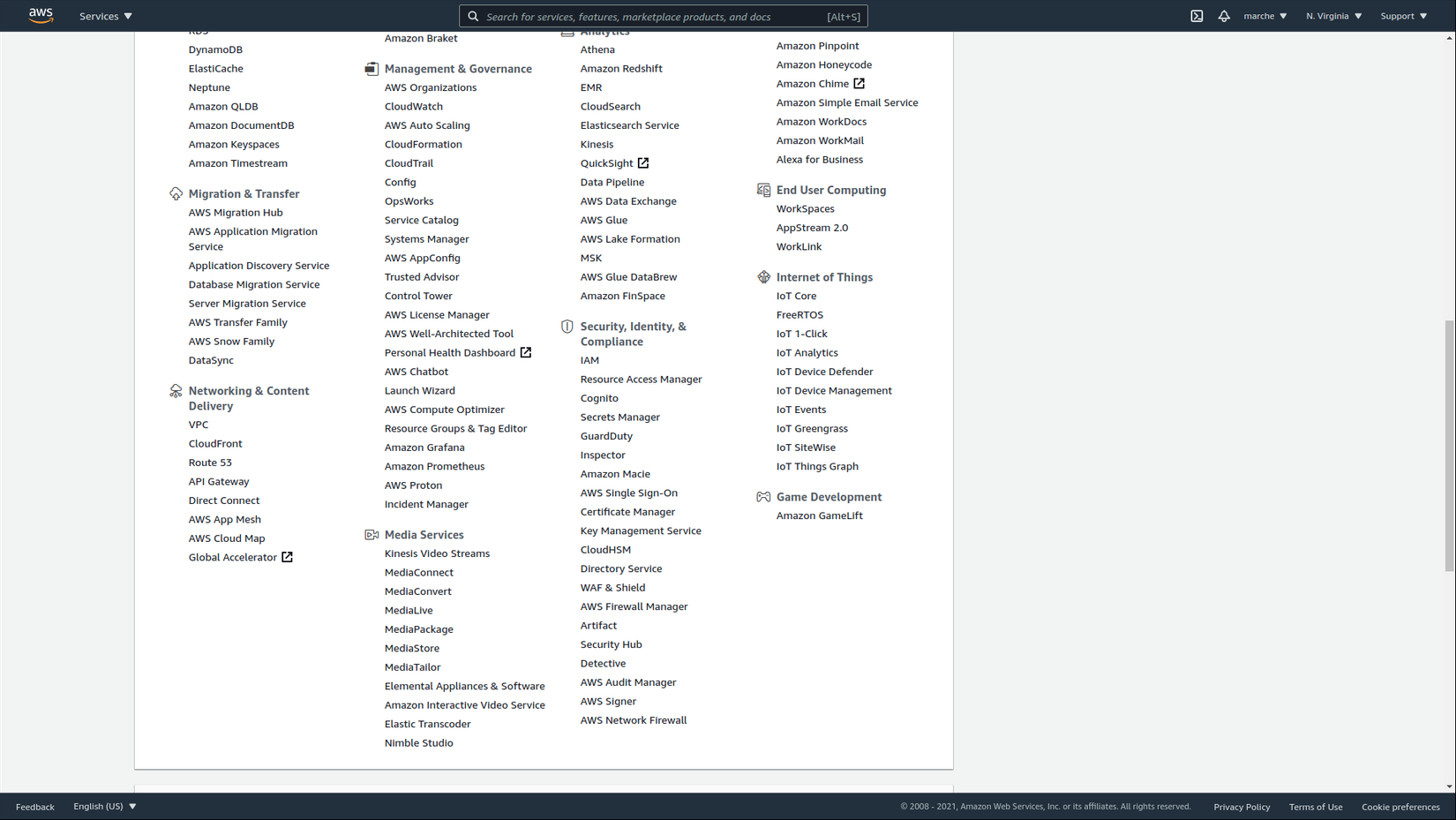Open the API Gateway service
The width and height of the screenshot is (1456, 820).
[219, 482]
